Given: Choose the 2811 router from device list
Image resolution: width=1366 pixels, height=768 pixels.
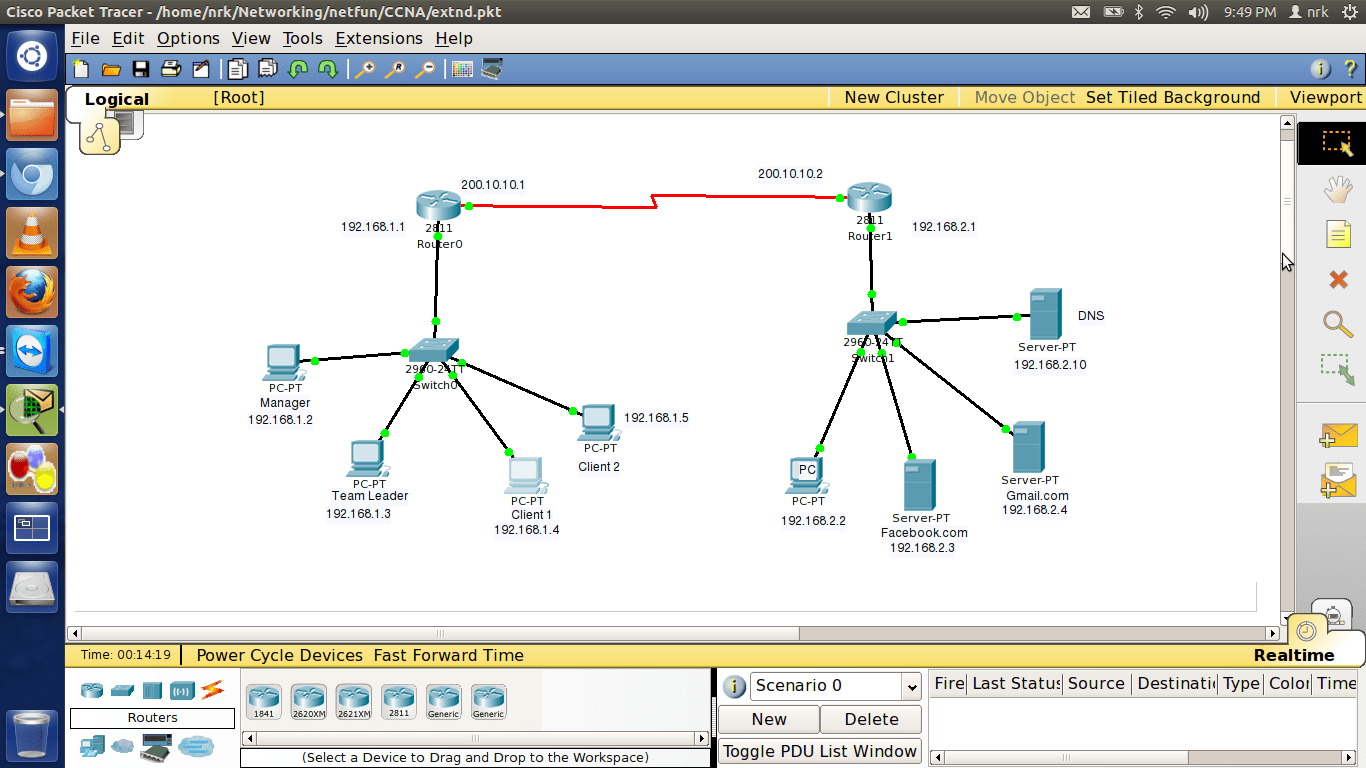Looking at the screenshot, I should point(398,700).
